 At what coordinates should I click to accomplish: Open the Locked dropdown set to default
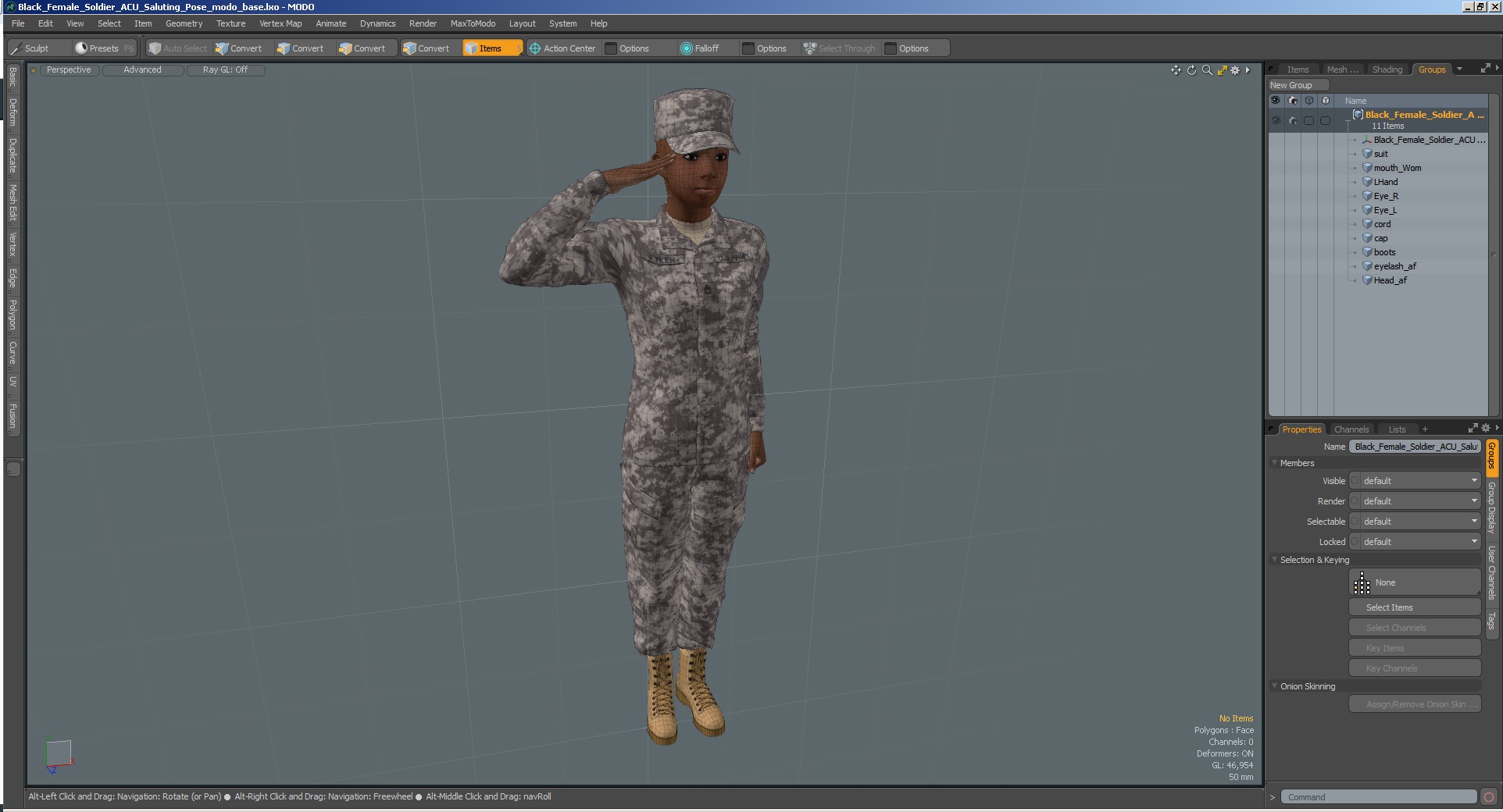point(1416,542)
